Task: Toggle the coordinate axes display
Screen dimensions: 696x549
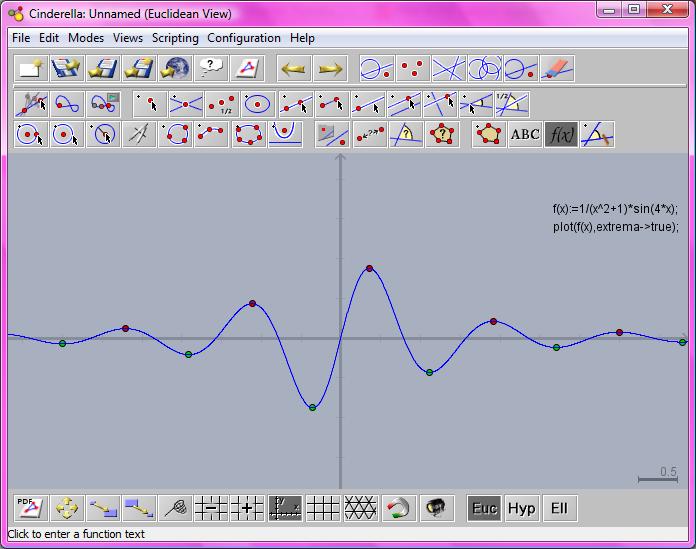Action: click(x=286, y=508)
